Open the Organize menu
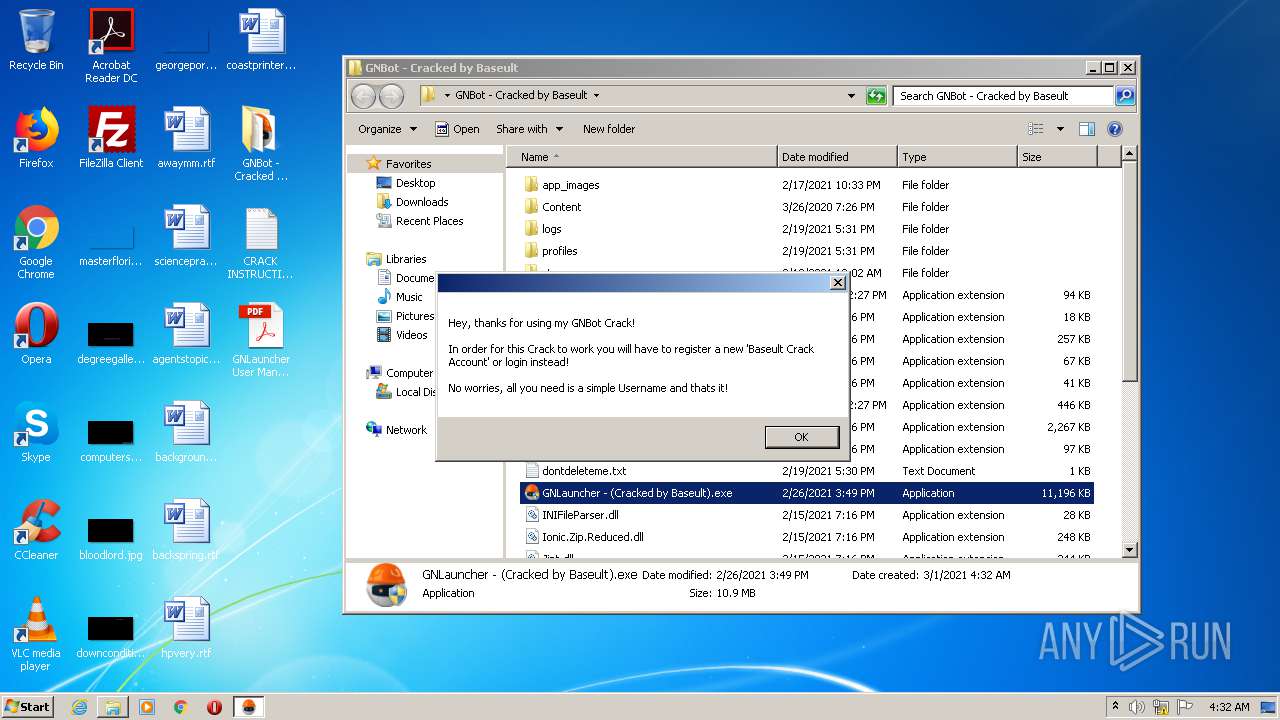 [x=387, y=129]
